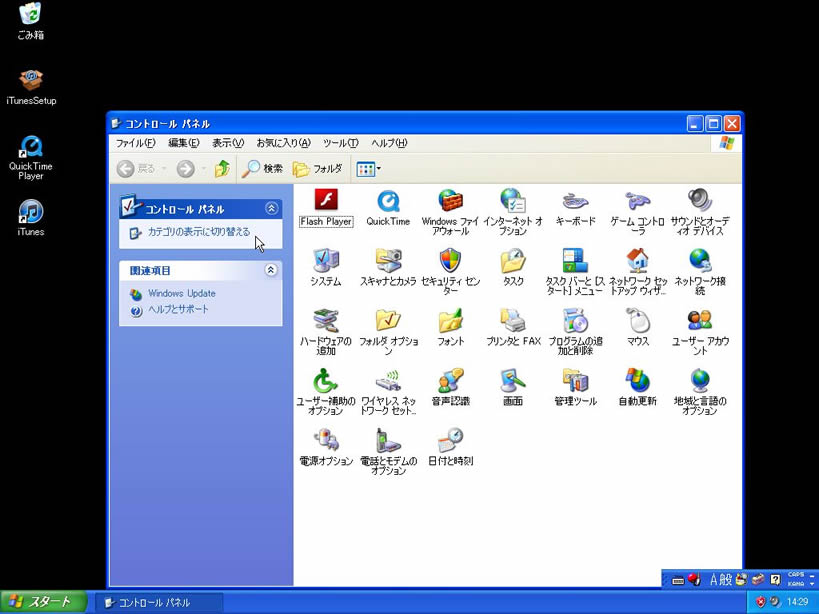Screen dimensions: 819x614
Task: Collapse the 関連項目 sidebar section
Action: point(271,270)
